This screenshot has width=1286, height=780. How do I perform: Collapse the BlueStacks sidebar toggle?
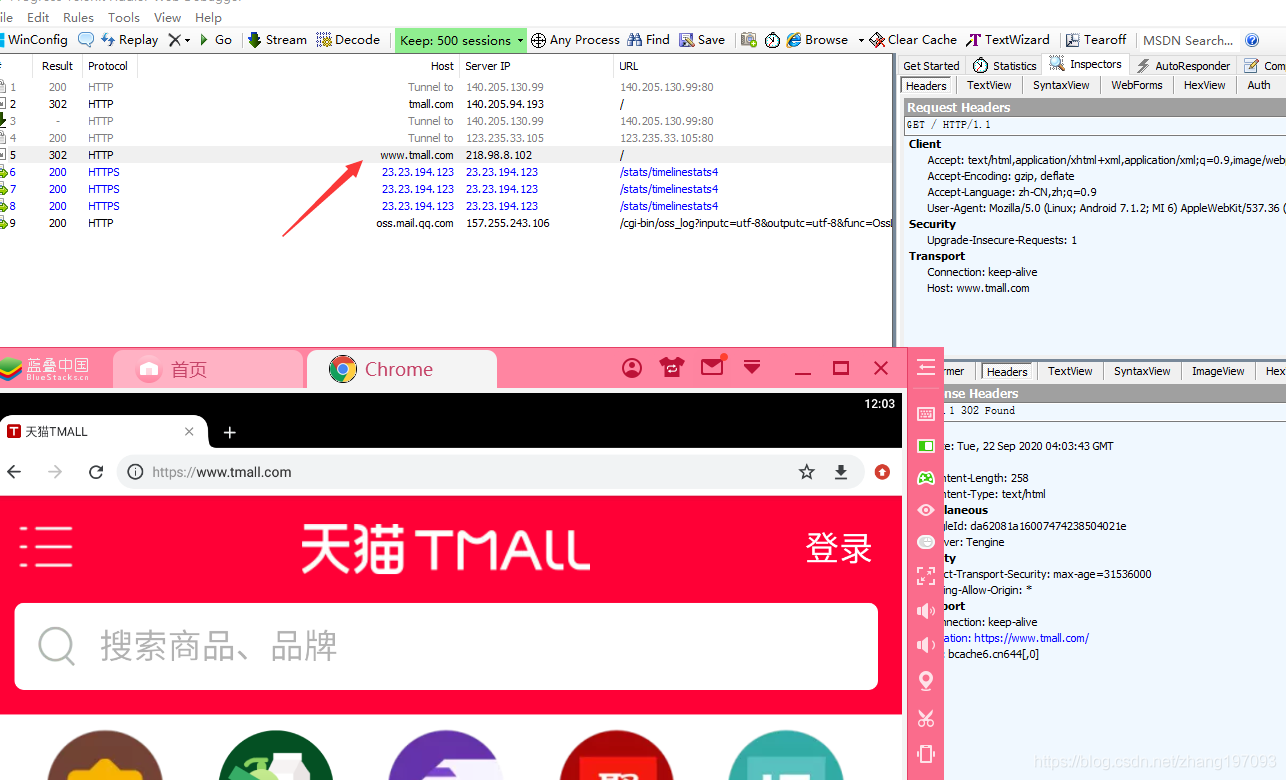(x=926, y=367)
